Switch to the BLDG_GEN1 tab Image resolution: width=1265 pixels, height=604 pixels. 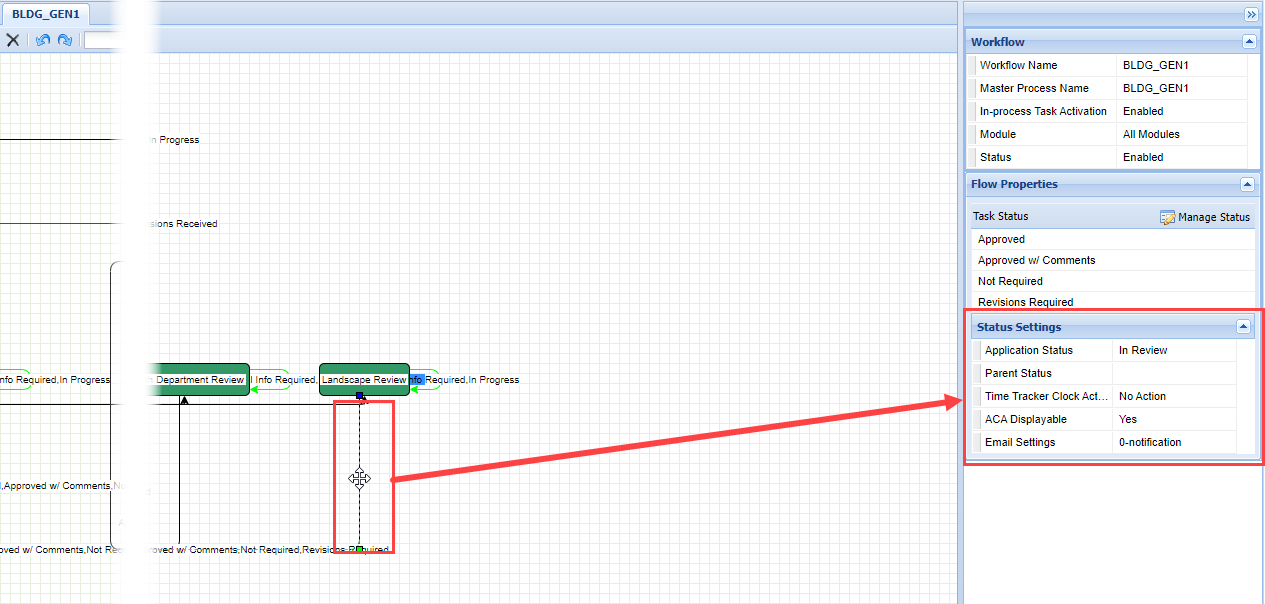point(45,14)
